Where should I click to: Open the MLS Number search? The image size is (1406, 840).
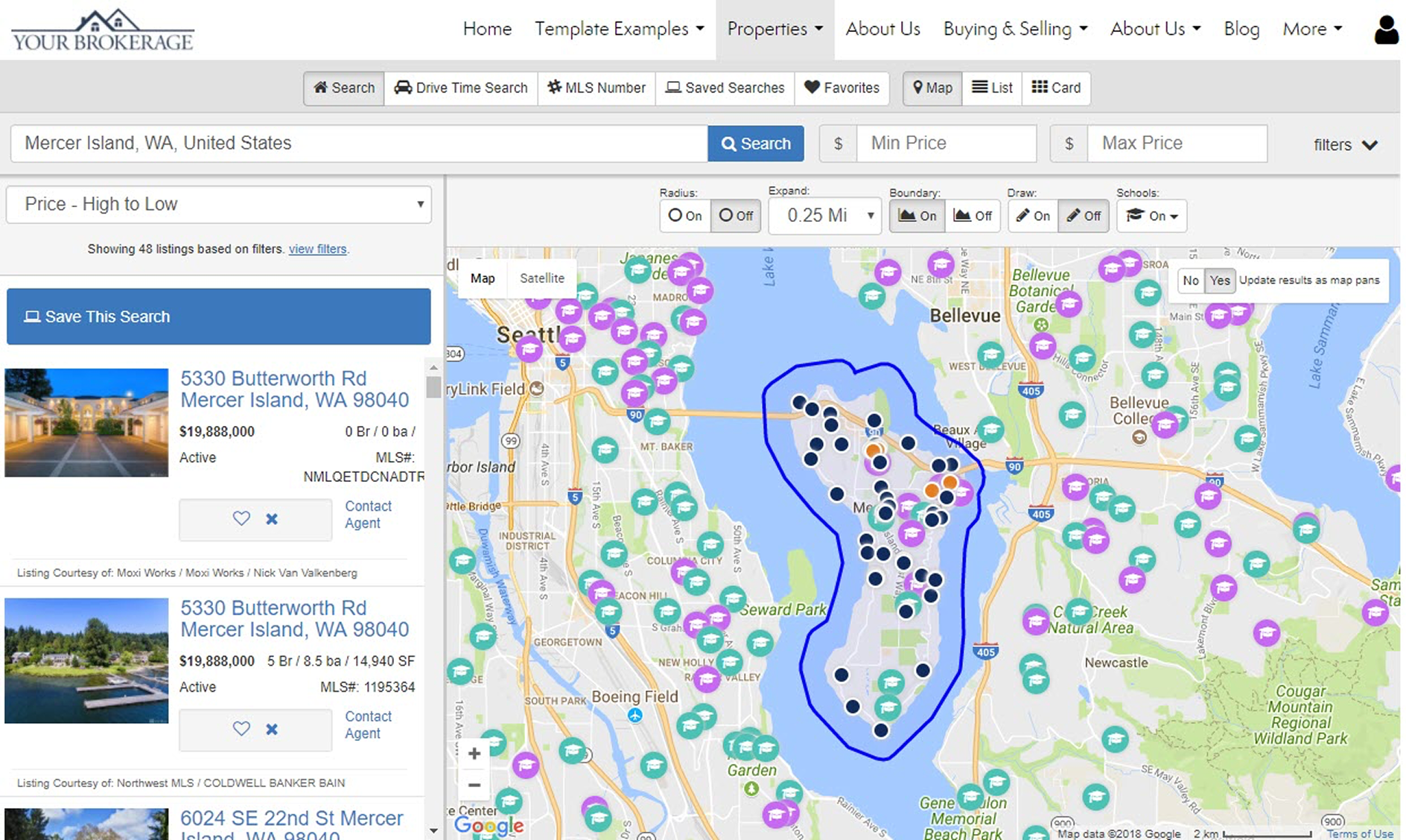click(x=597, y=88)
